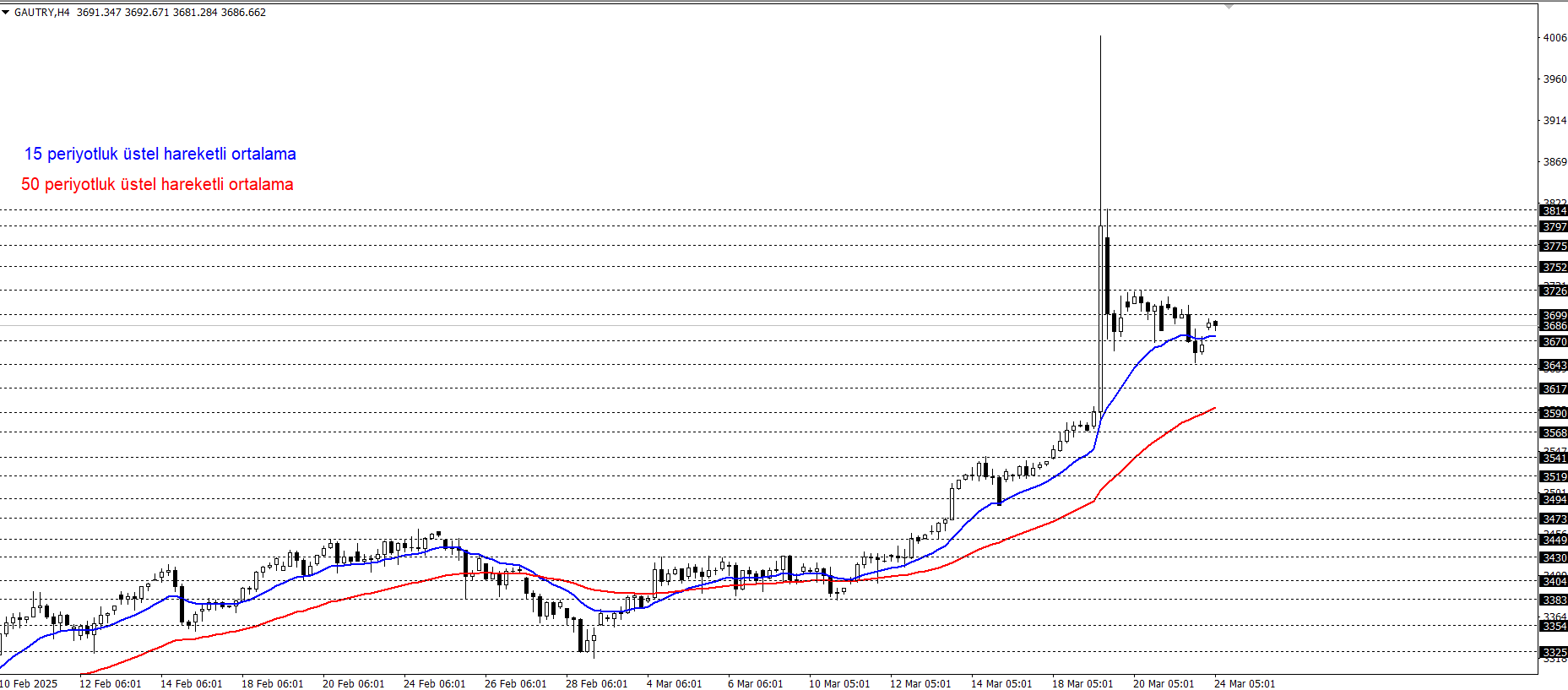Click the '12 Feb 06:01' time axis label
1568x690 pixels.
point(111,683)
